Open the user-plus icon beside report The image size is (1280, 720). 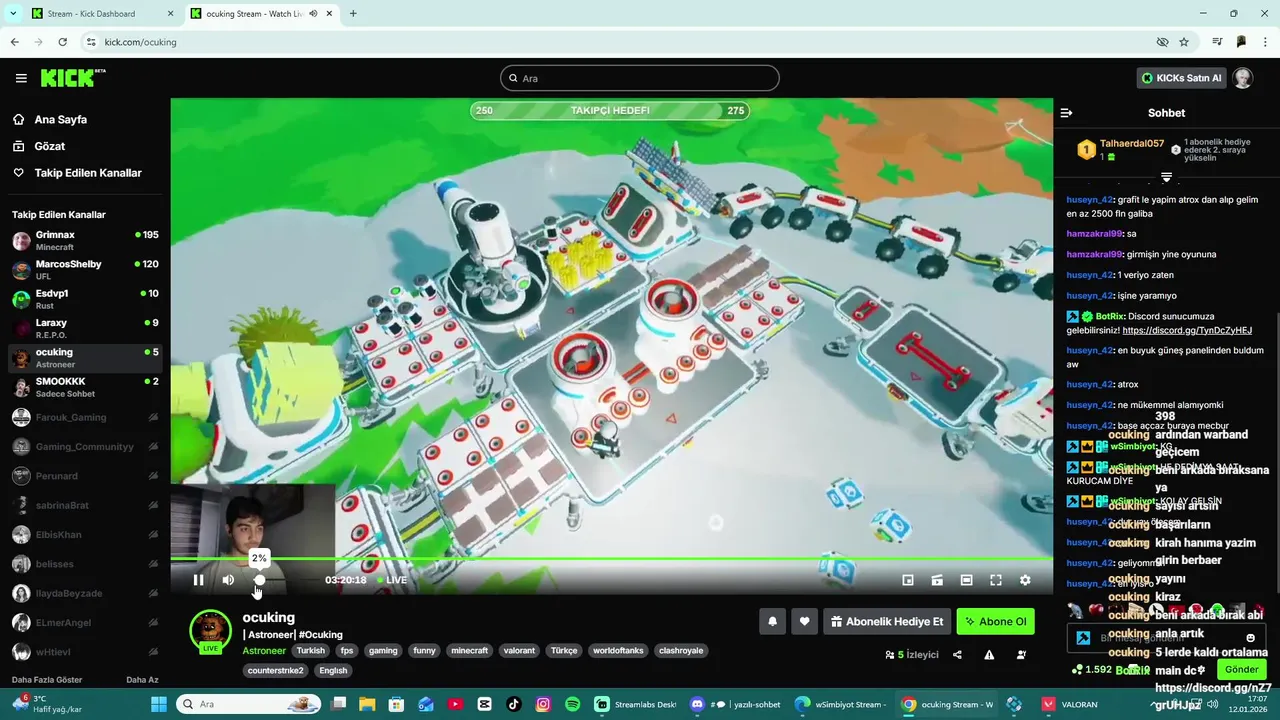1021,655
